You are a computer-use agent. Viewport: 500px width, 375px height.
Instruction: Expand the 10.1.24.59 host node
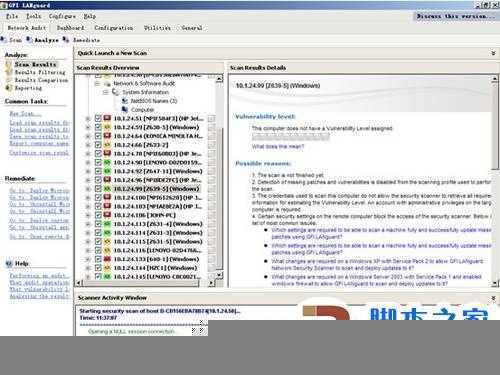pyautogui.click(x=88, y=127)
